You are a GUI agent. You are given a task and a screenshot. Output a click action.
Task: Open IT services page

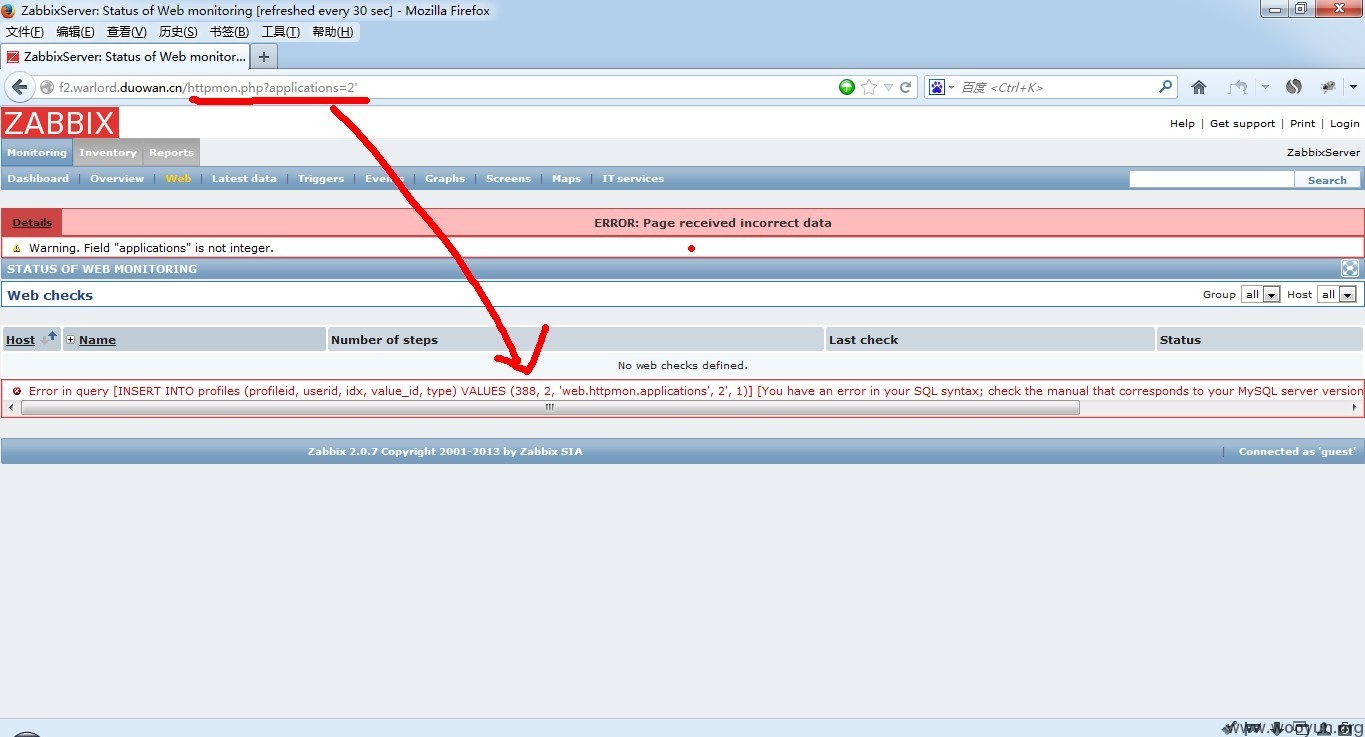click(633, 179)
